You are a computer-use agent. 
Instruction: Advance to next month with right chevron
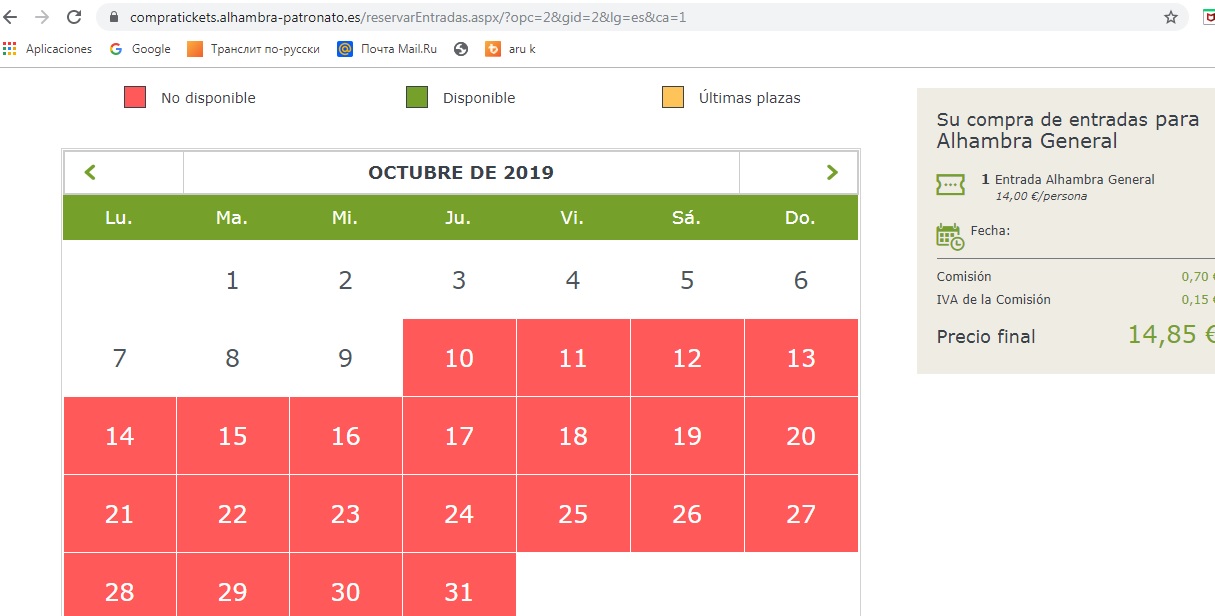pyautogui.click(x=832, y=172)
